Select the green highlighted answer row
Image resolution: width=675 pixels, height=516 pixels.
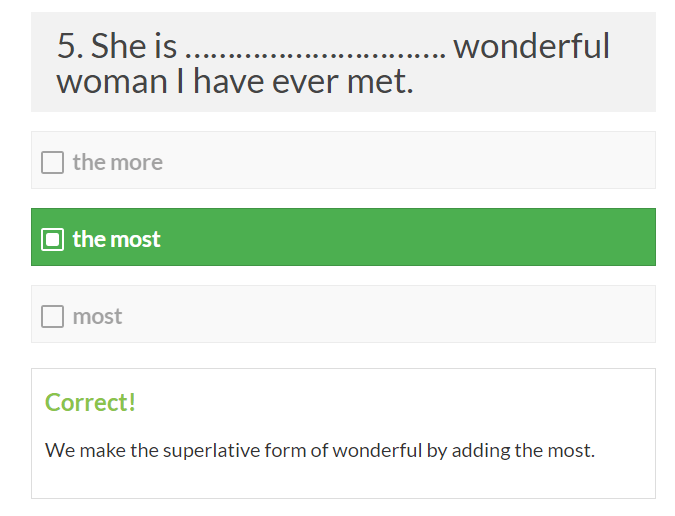point(400,238)
